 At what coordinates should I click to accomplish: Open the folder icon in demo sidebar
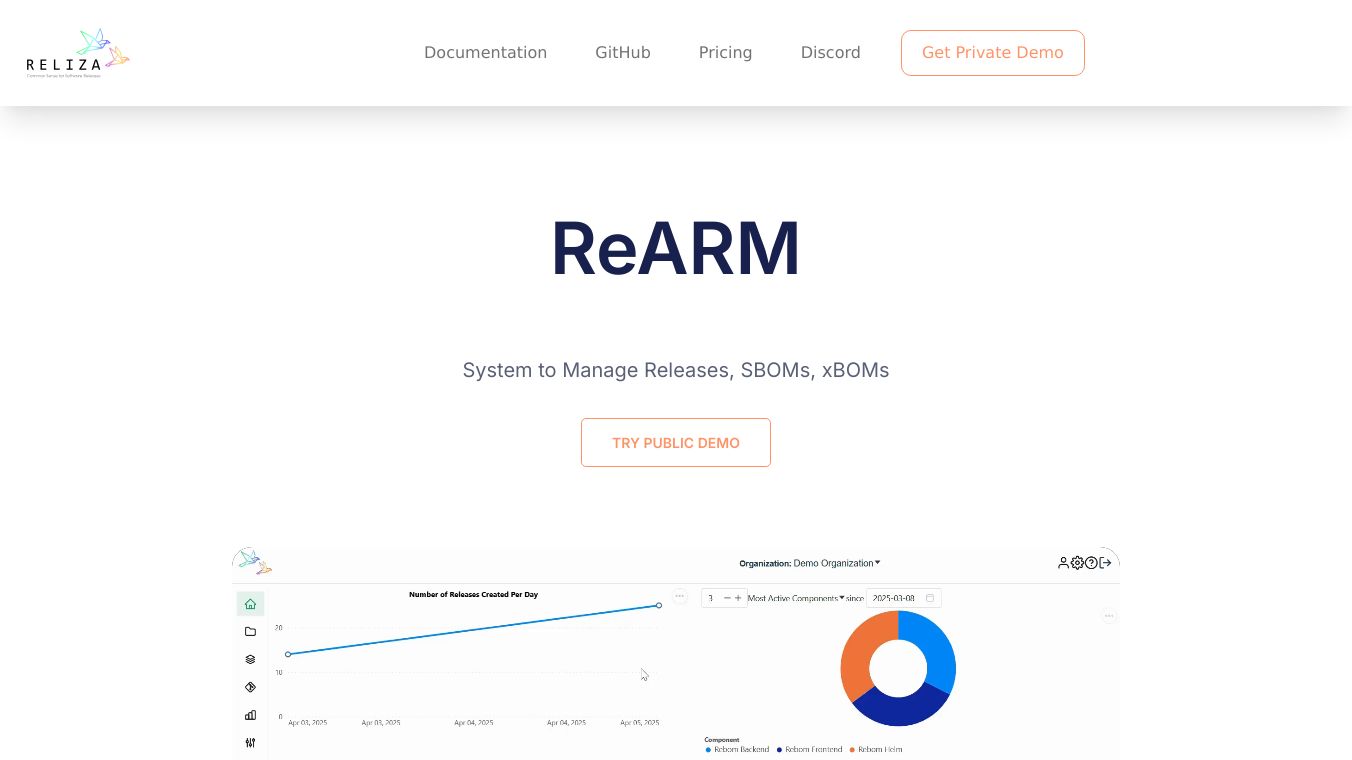(x=250, y=632)
